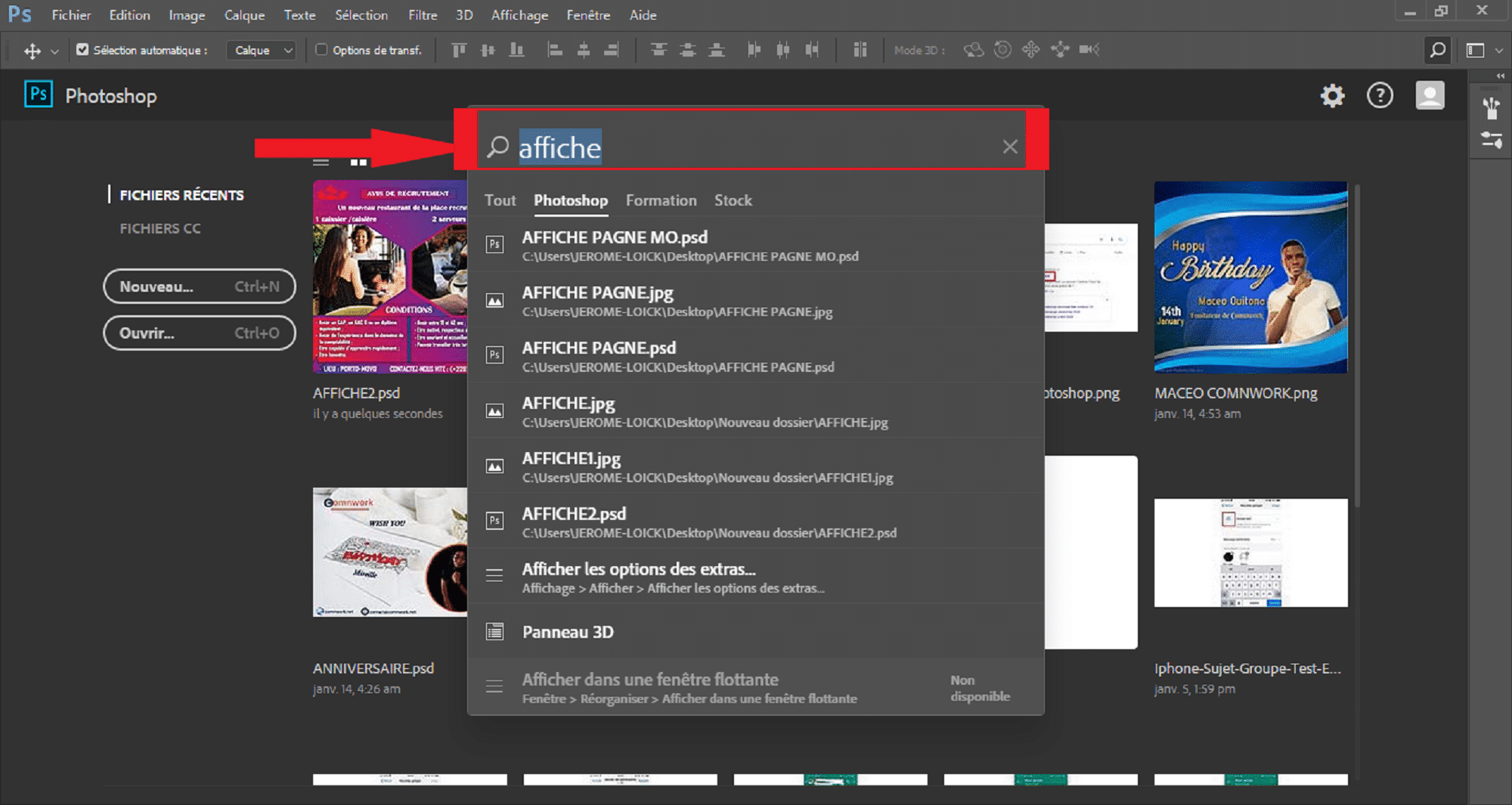The image size is (1512, 805).
Task: Align vertical centers icon
Action: click(488, 50)
